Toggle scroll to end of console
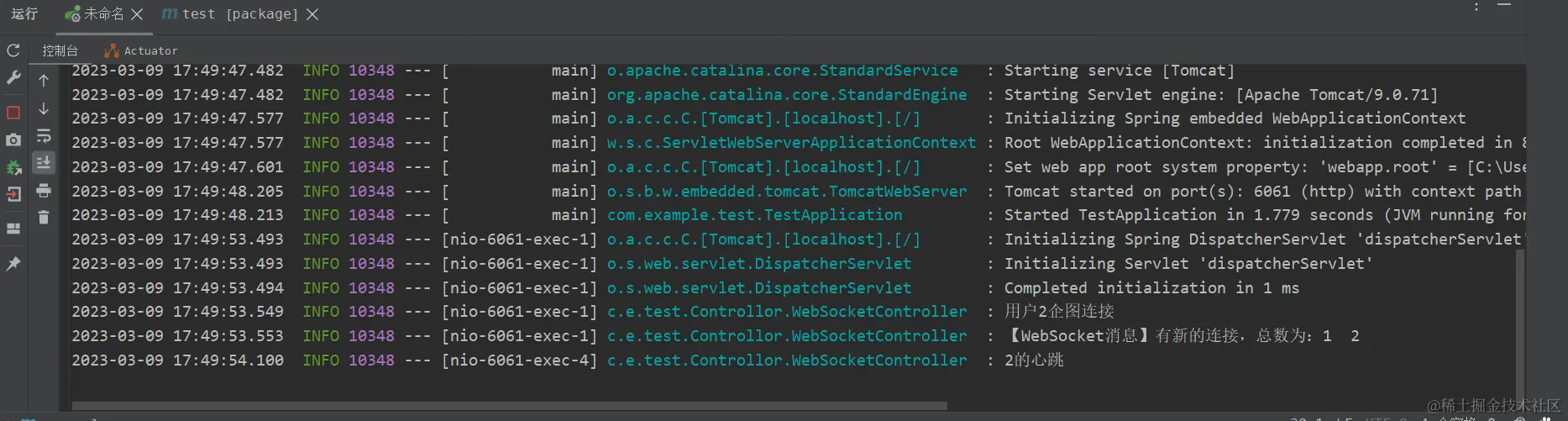This screenshot has width=1568, height=421. pos(44,162)
